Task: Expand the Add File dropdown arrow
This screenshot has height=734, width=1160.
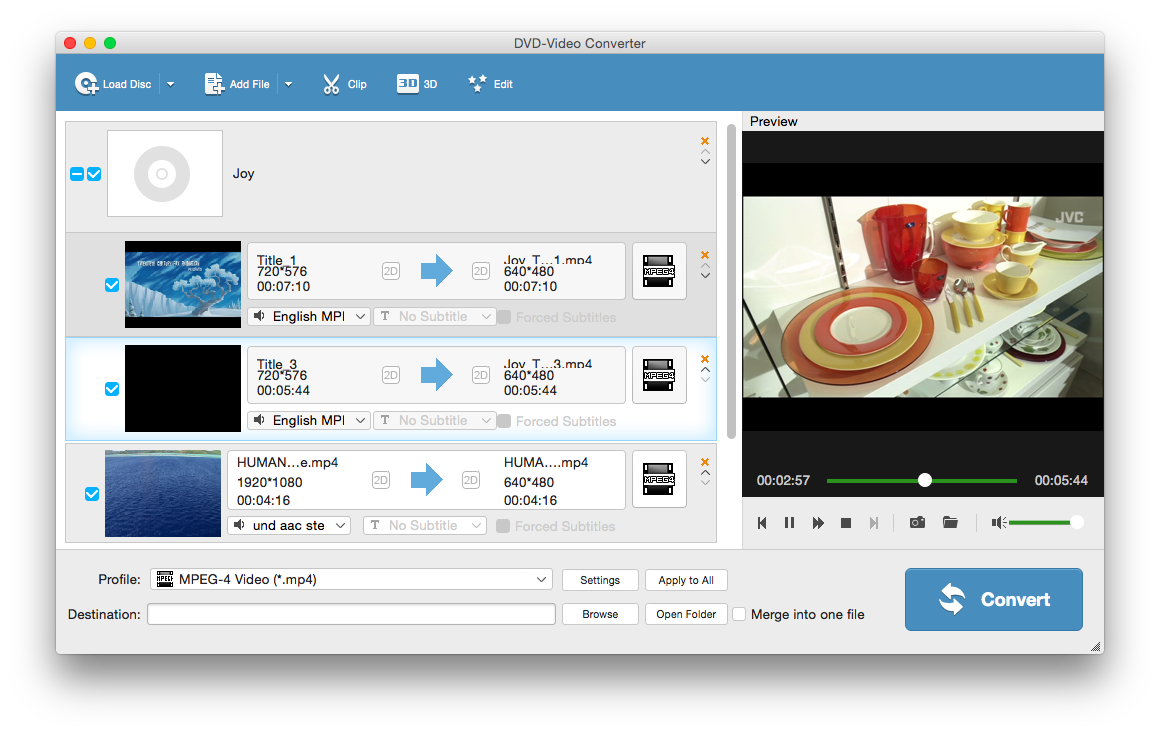Action: click(288, 83)
